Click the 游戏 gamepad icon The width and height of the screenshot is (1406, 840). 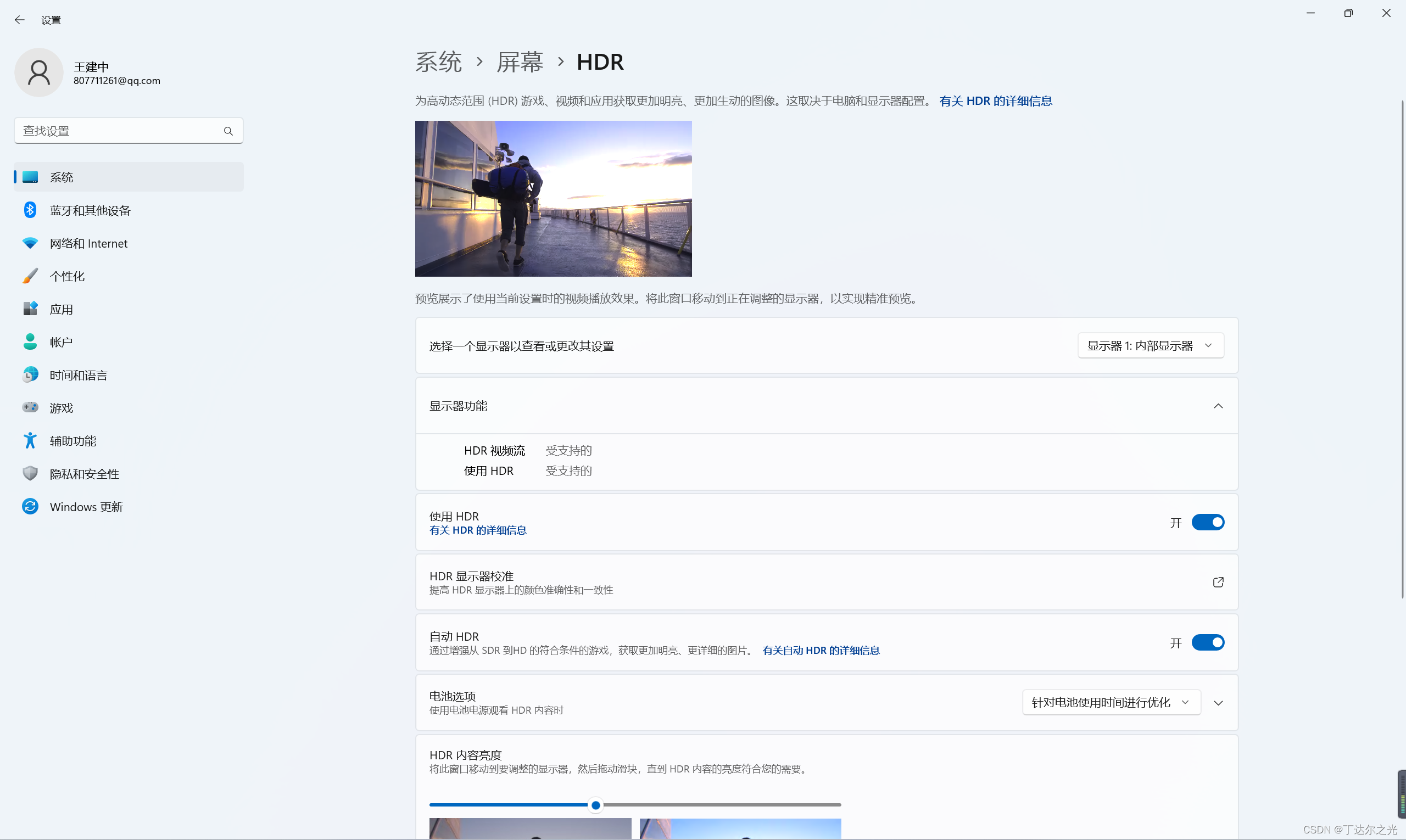30,407
